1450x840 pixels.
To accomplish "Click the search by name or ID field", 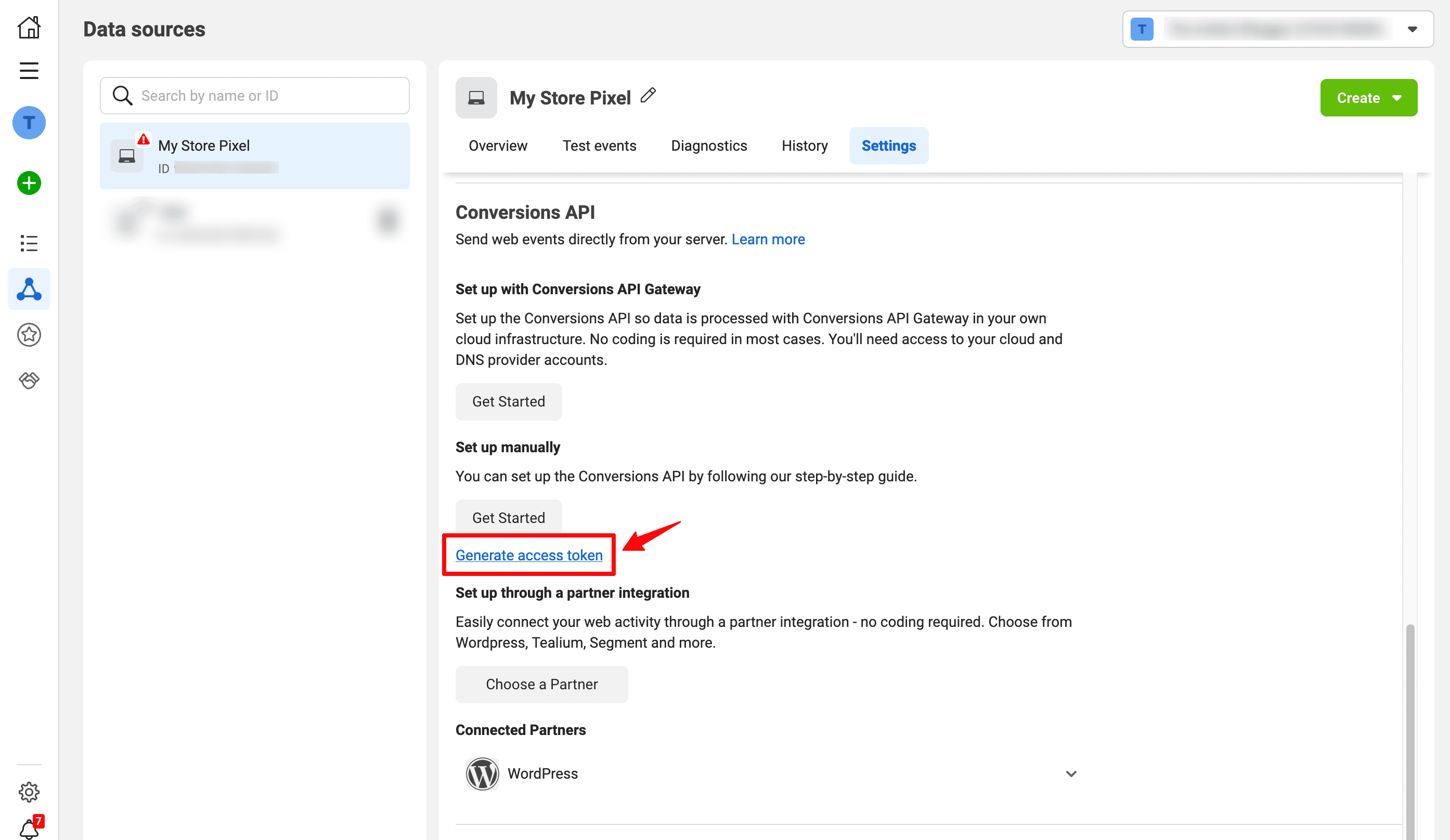I will [x=254, y=96].
